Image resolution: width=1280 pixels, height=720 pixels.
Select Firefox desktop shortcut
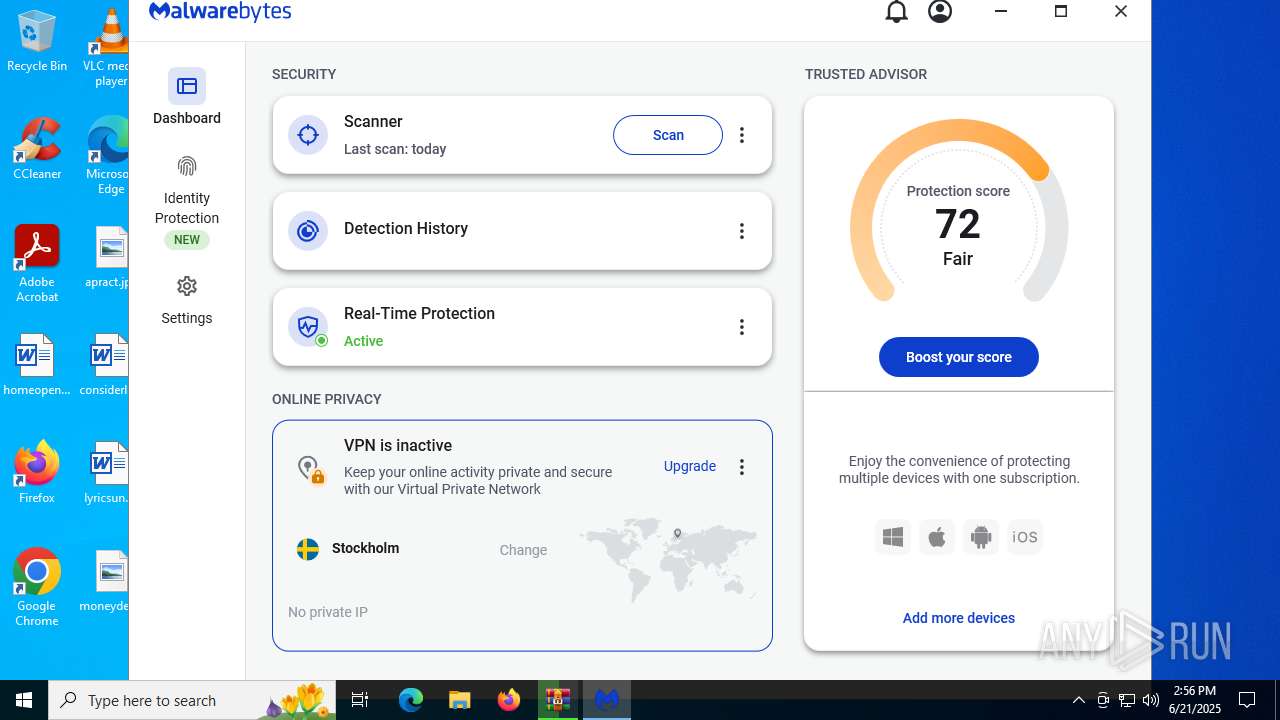37,472
